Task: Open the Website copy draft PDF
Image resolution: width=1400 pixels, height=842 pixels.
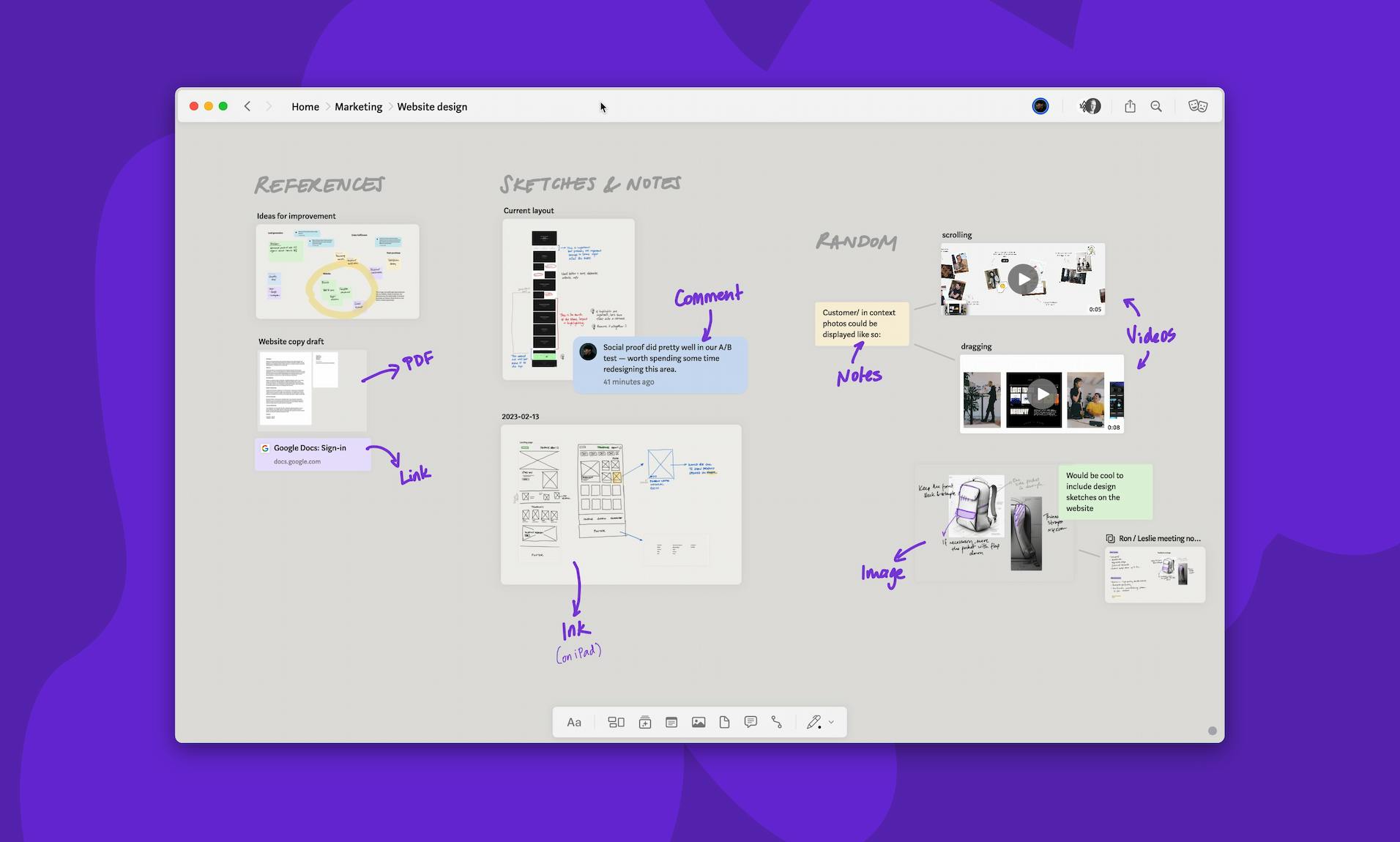Action: (312, 390)
